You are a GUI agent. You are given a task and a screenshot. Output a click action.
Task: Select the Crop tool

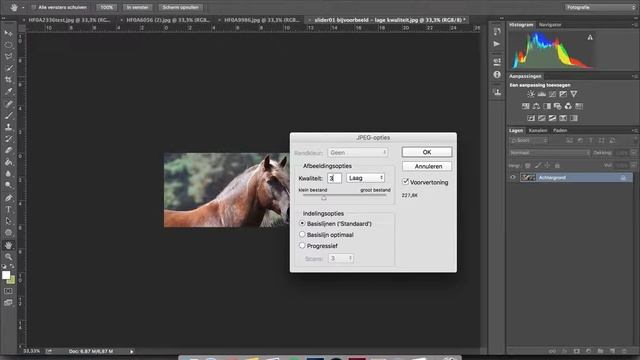tap(8, 80)
